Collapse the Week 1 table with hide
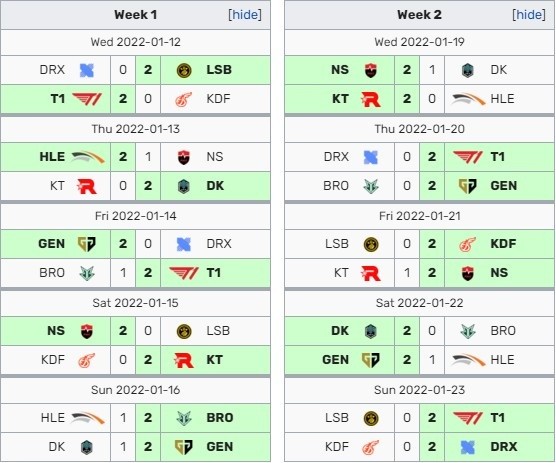Screen dimensions: 556x463 [245, 15]
